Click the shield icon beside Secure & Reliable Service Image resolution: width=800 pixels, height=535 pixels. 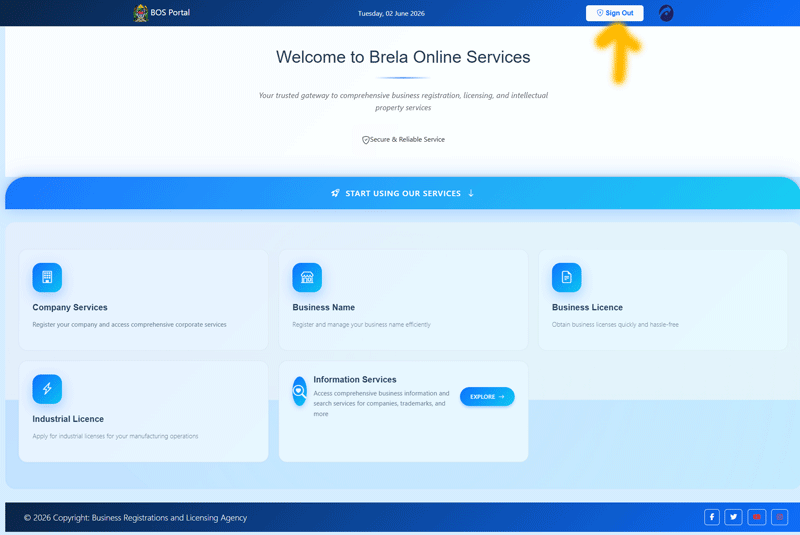(x=365, y=140)
